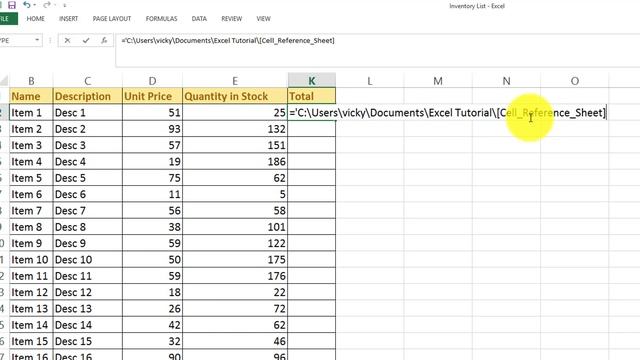This screenshot has height=360, width=640.
Task: Select the 'Item 10' cell
Action: pyautogui.click(x=31, y=260)
